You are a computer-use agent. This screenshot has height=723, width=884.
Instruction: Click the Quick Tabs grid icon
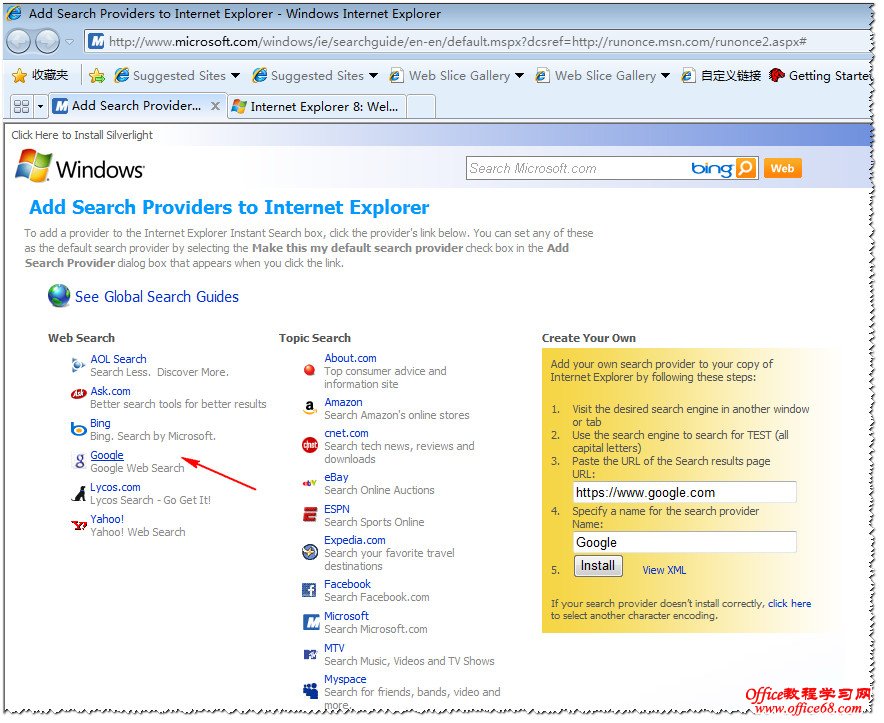tap(21, 106)
